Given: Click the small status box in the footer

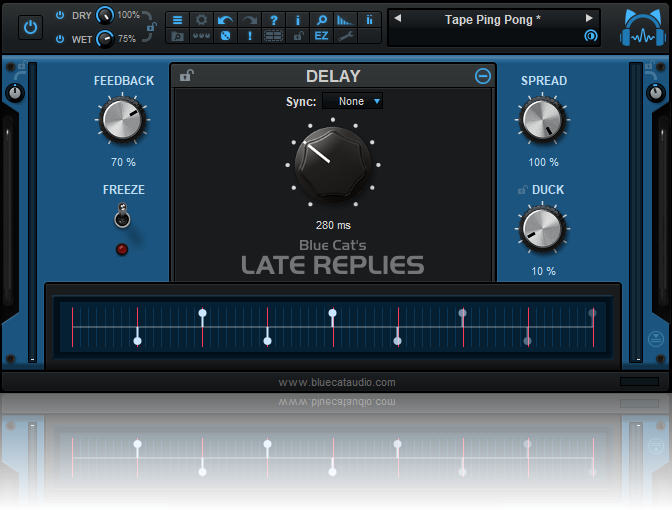Looking at the screenshot, I should point(639,381).
